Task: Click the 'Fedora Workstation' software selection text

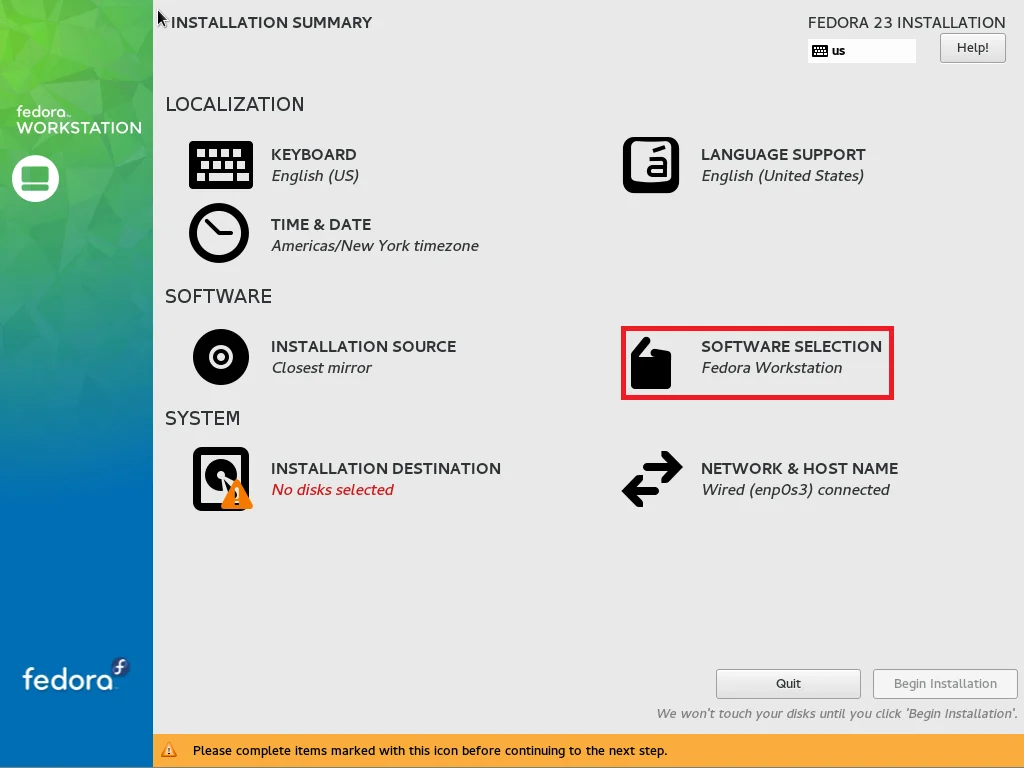Action: (771, 368)
